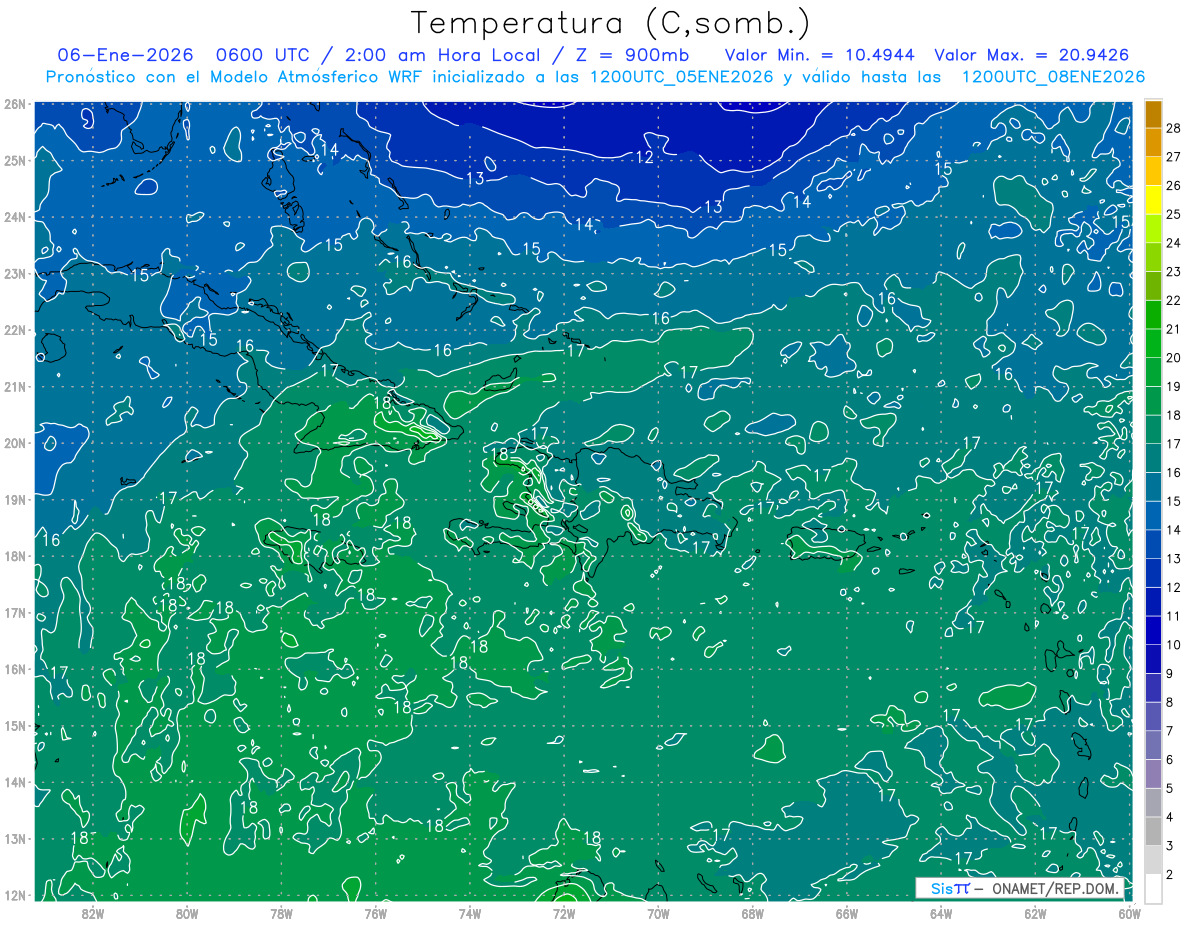Select the 76W longitude axis label
1200x927 pixels.
click(375, 913)
